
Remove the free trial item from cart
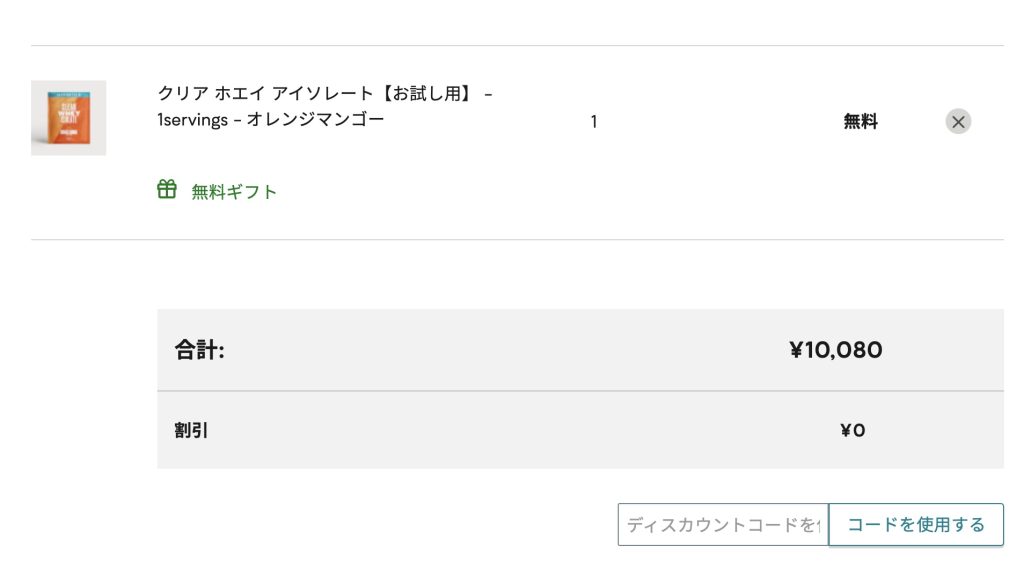click(x=958, y=122)
